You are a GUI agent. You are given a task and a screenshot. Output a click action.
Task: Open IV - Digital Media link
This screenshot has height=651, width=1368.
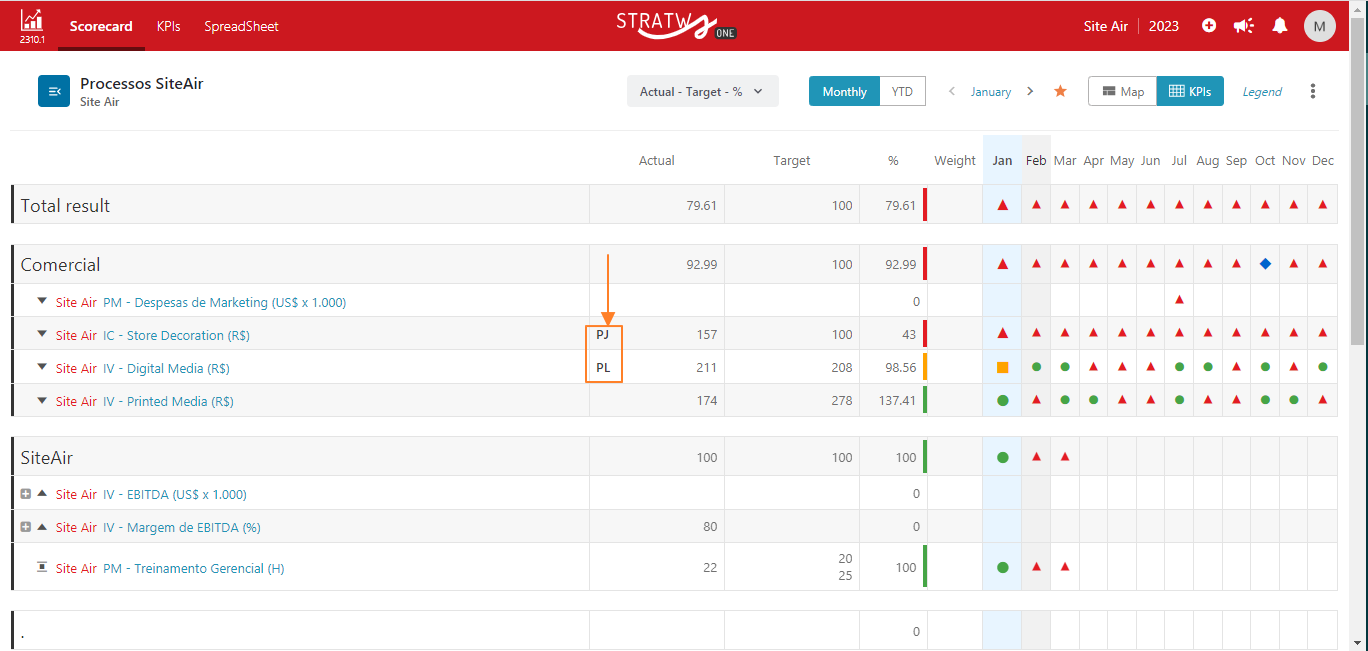[x=166, y=368]
